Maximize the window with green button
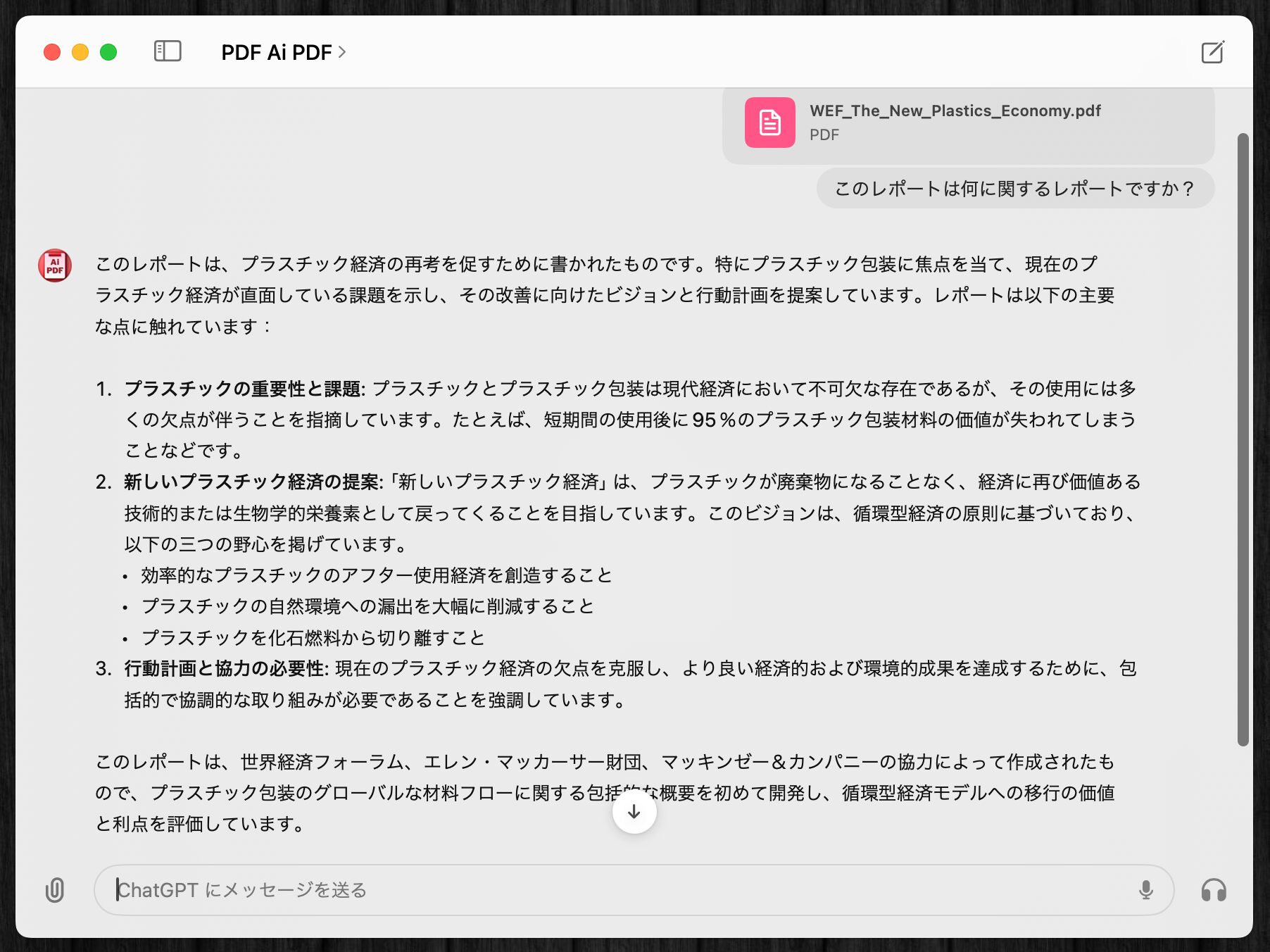Screen dimensions: 1270x952 (108, 52)
